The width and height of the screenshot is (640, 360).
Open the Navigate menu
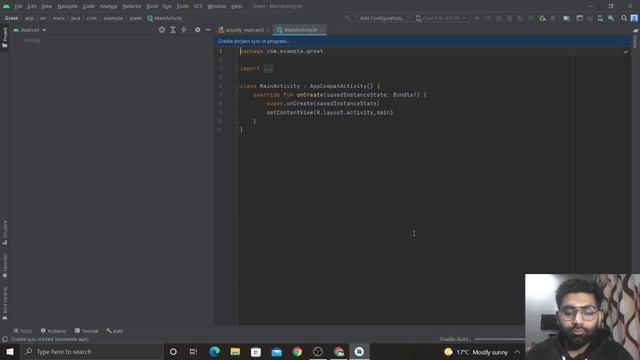[x=67, y=6]
